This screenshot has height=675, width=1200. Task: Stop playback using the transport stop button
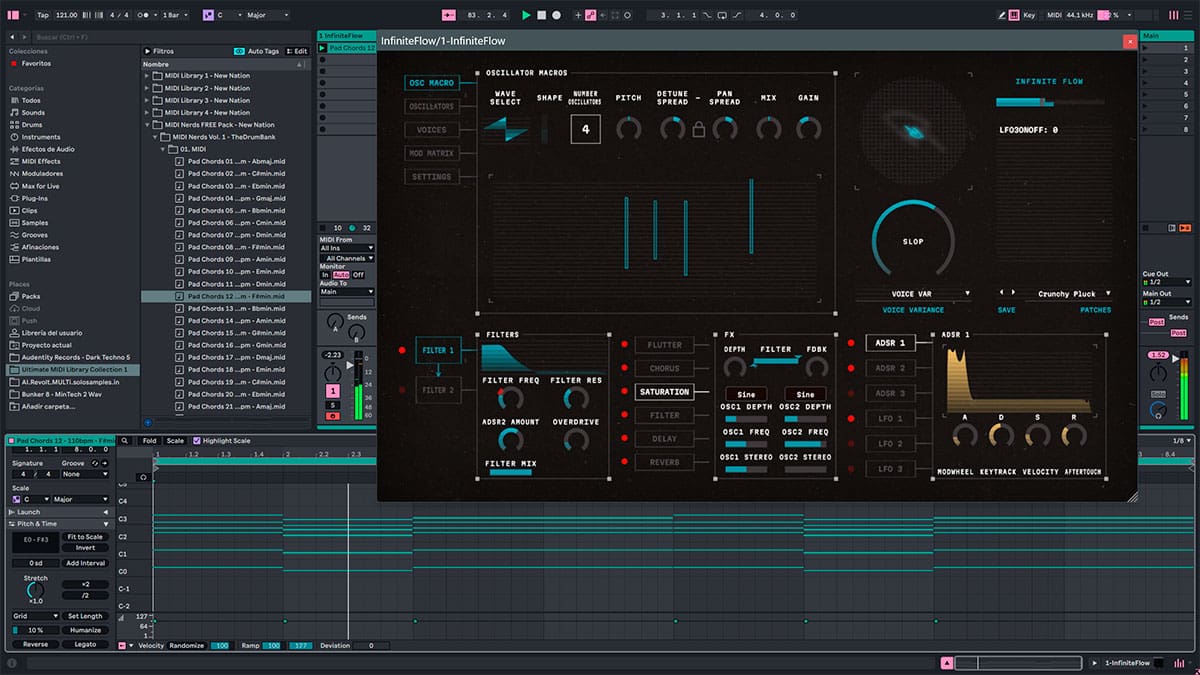[x=542, y=15]
